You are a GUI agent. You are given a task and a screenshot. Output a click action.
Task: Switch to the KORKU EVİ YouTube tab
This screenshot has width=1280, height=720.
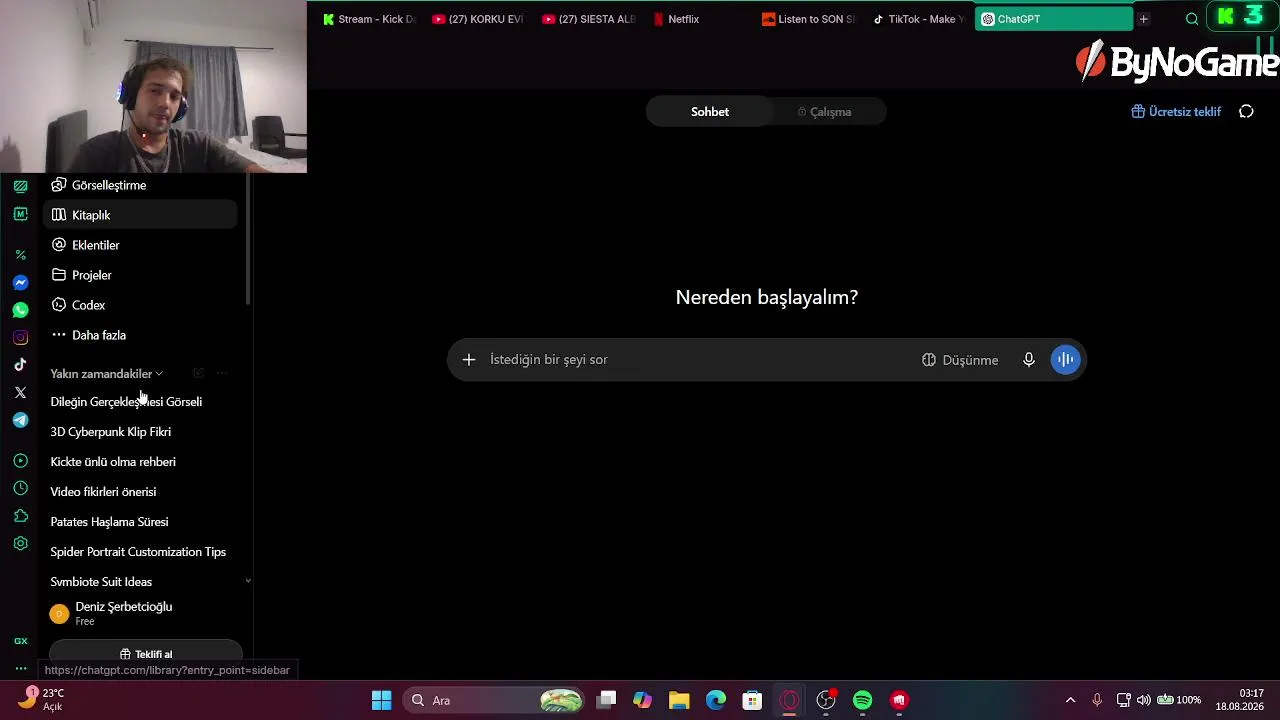point(478,19)
